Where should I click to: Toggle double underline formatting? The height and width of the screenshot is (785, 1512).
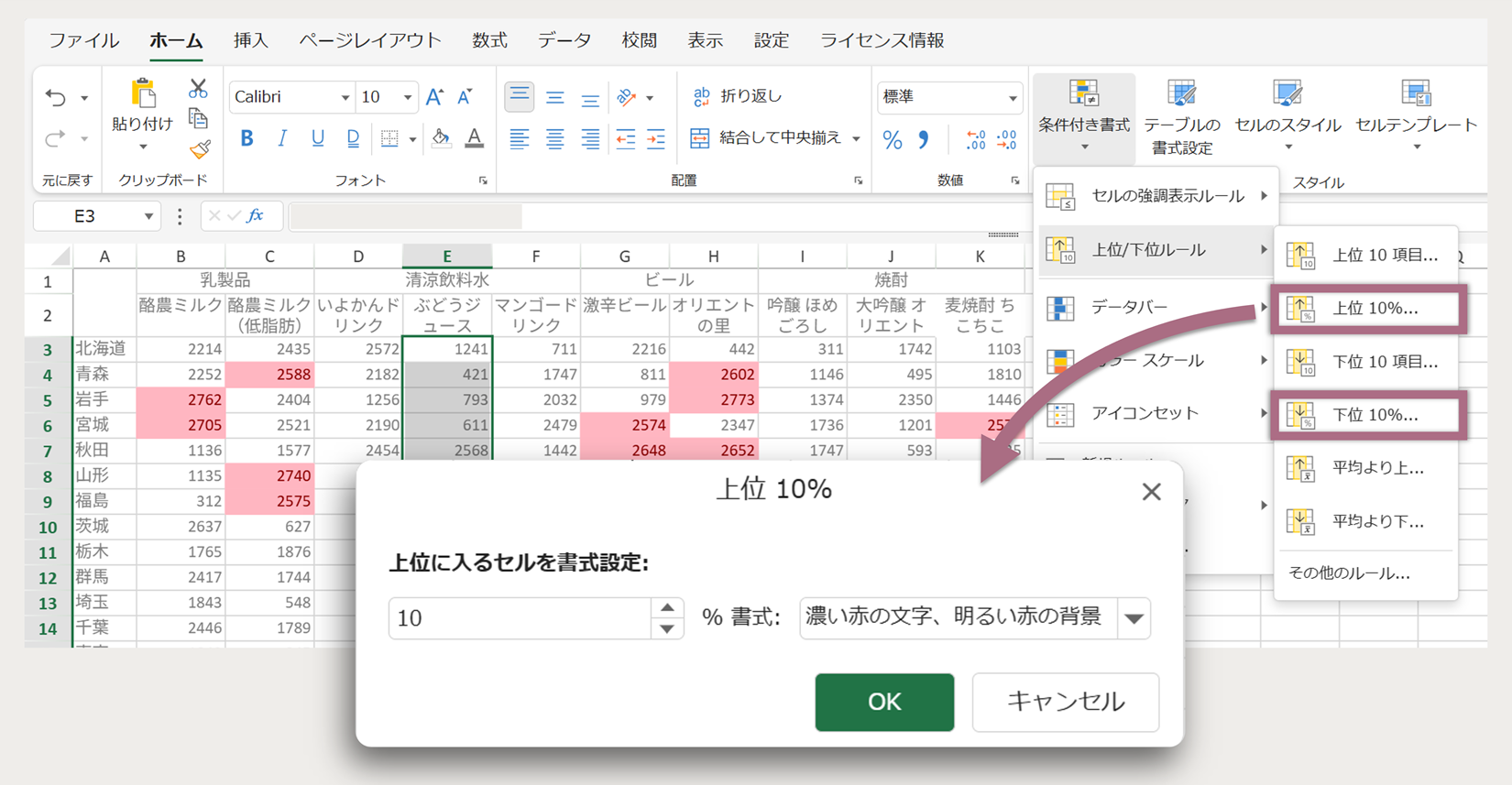pyautogui.click(x=353, y=138)
